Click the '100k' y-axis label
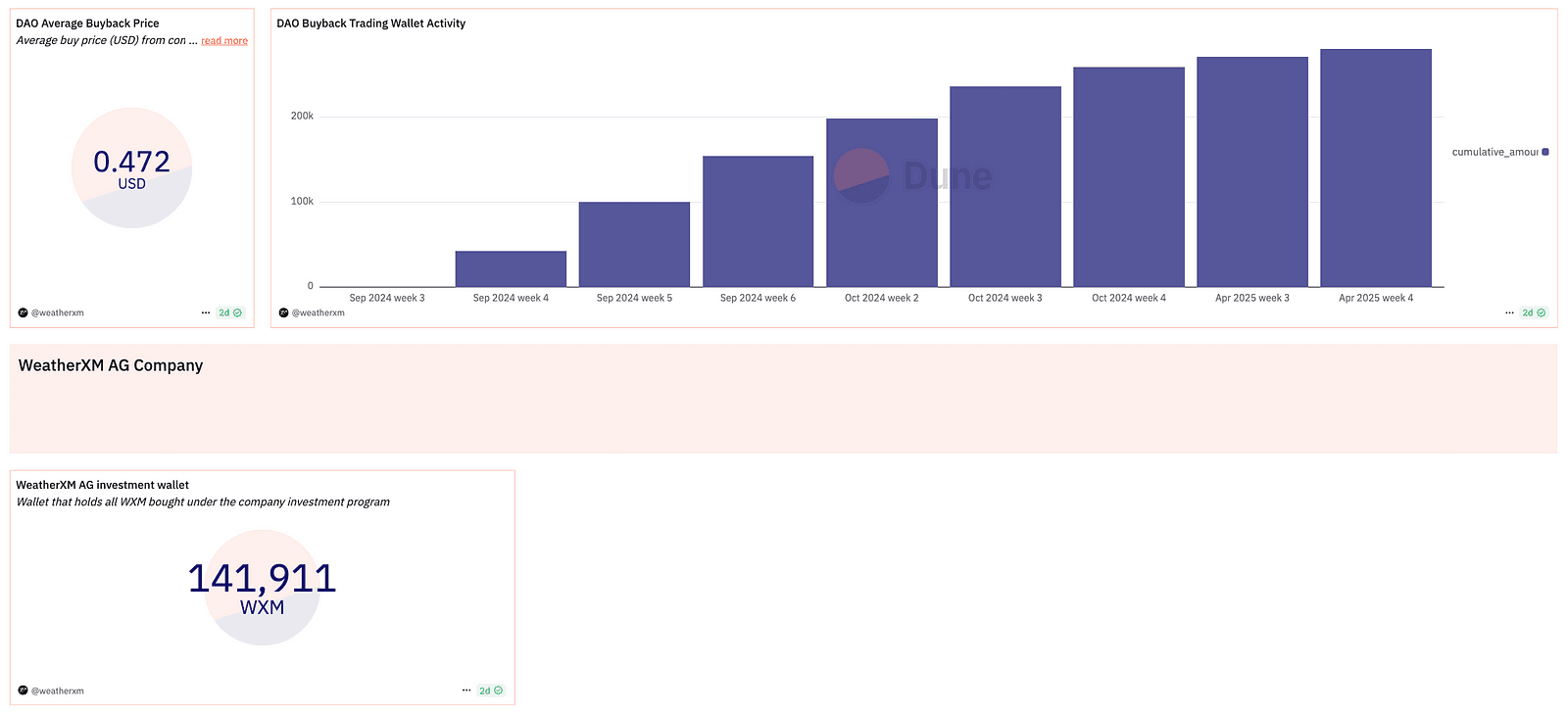1568x715 pixels. coord(302,201)
